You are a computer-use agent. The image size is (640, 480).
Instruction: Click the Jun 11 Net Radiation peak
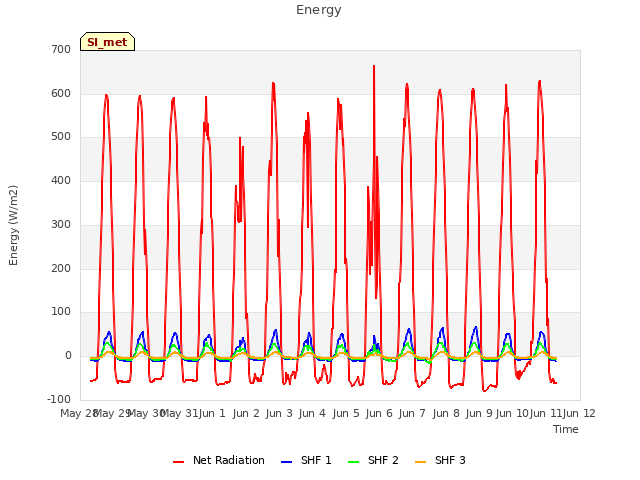pos(540,81)
